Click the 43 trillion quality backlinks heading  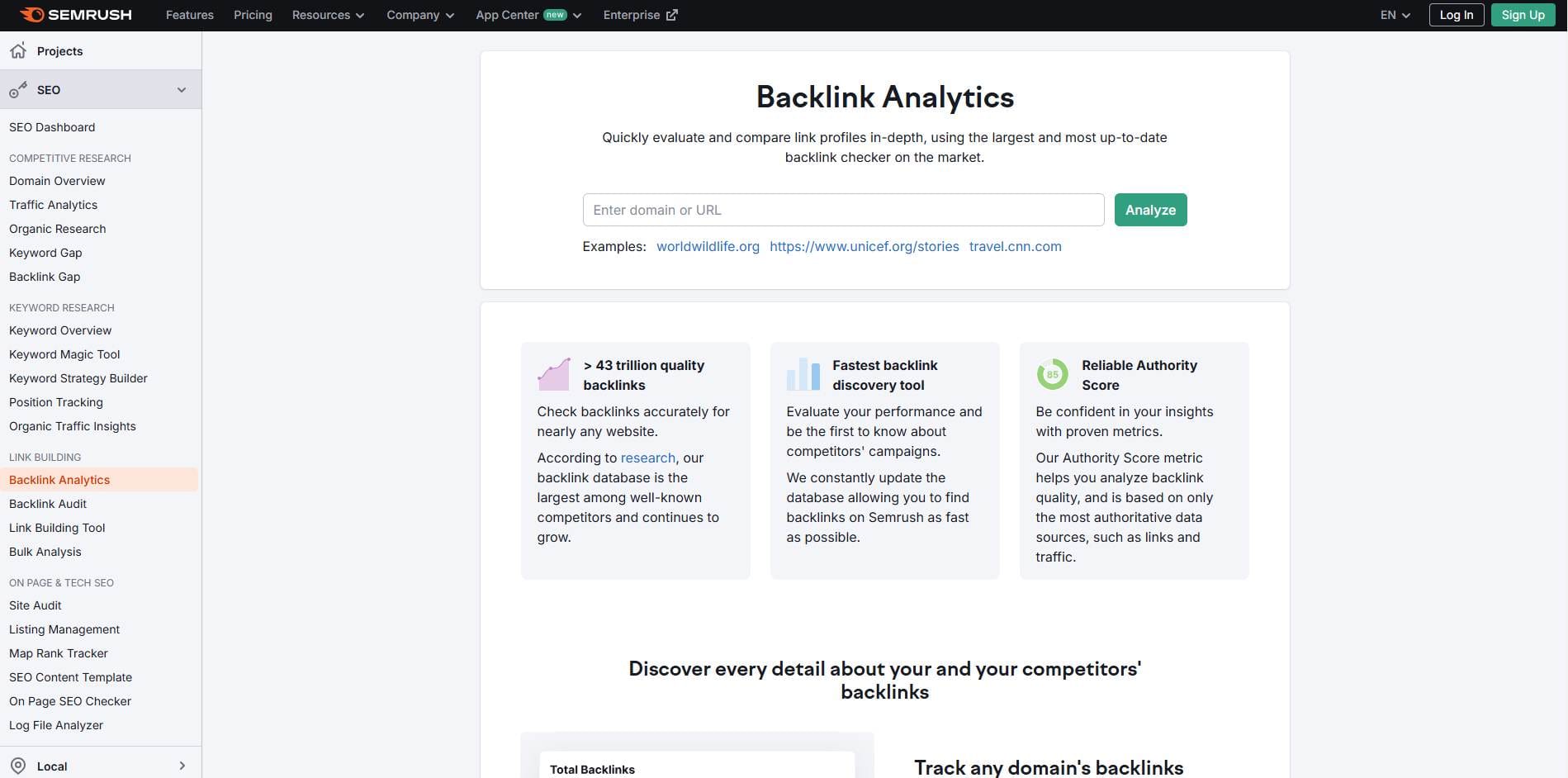point(644,375)
